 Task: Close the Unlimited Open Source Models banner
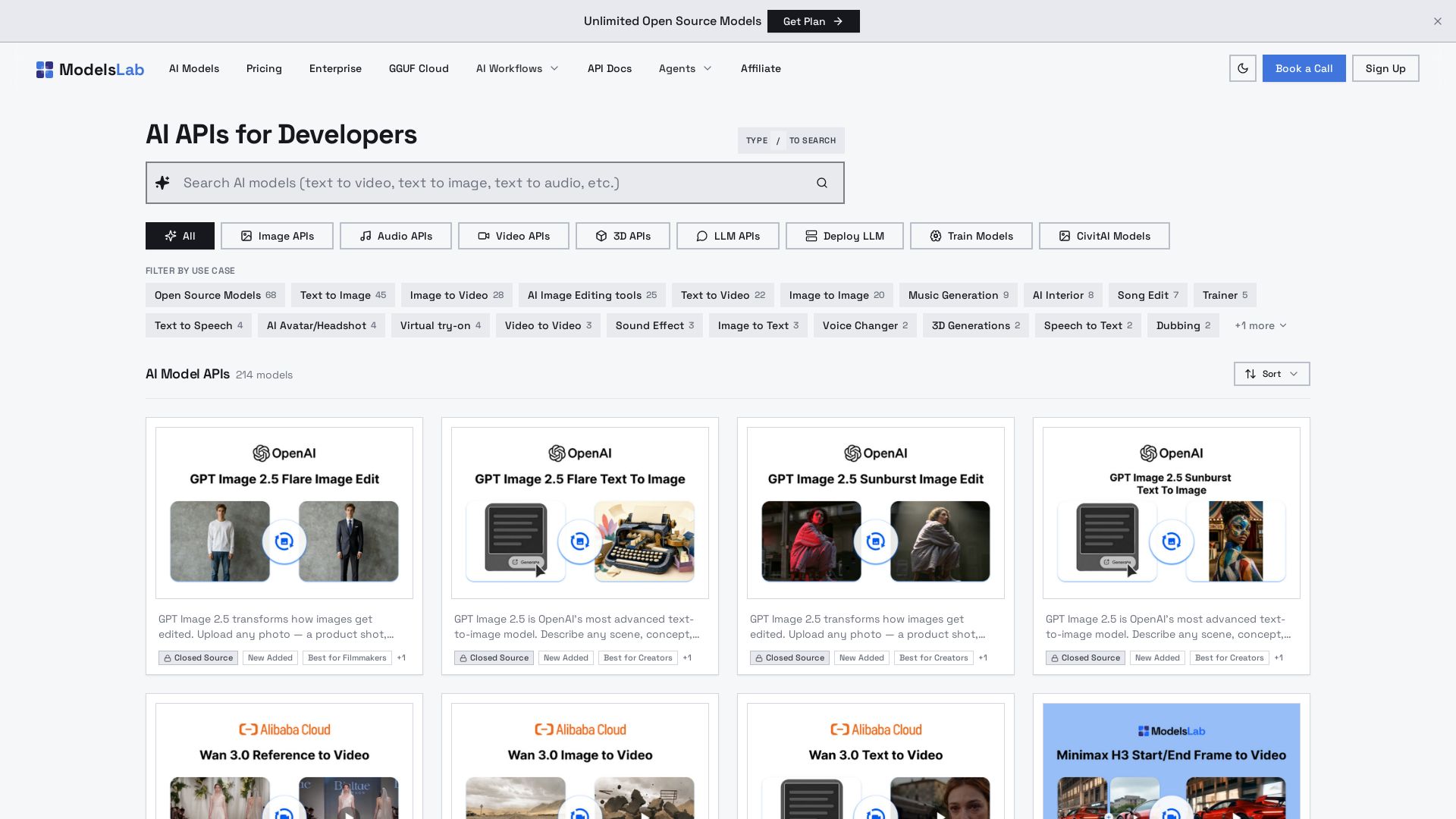click(1438, 21)
